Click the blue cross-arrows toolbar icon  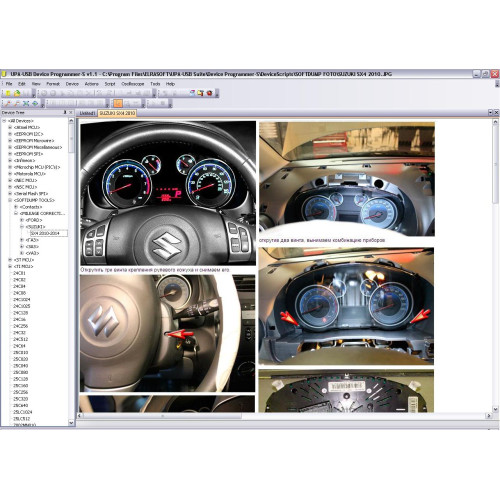(26, 103)
